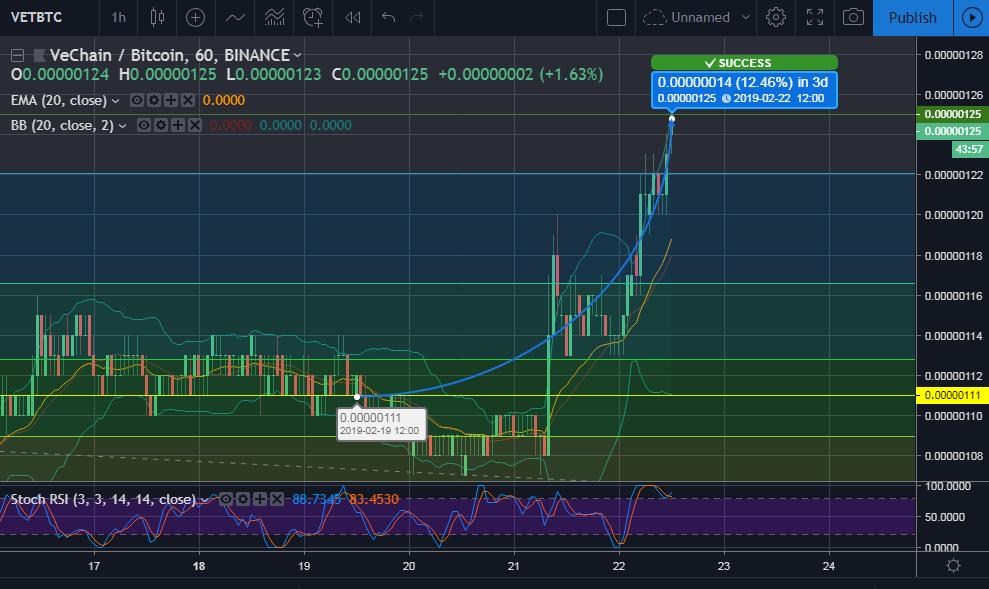989x589 pixels.
Task: Remove the BB indicator with its X
Action: pos(195,125)
